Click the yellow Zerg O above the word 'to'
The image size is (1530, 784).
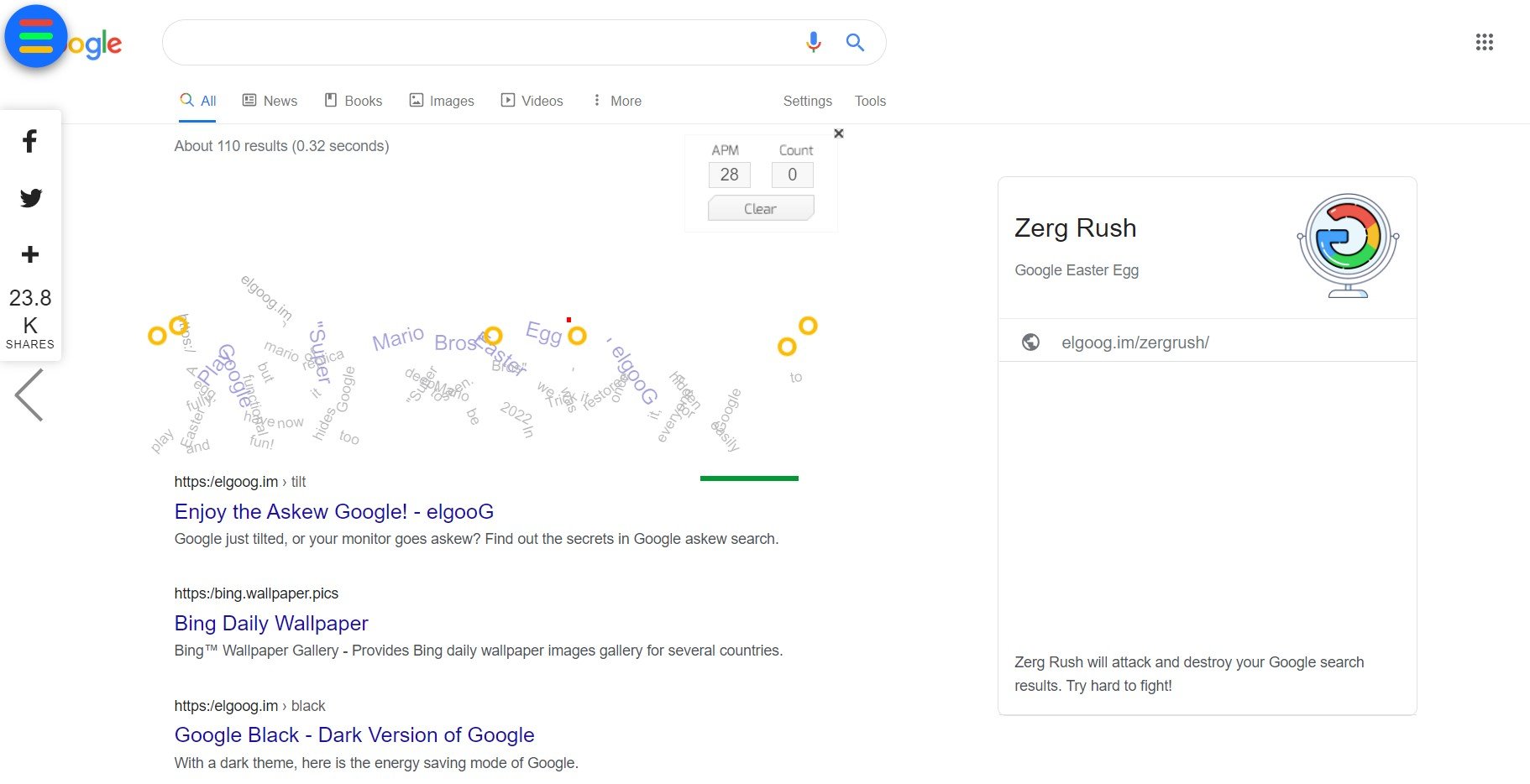coord(787,346)
